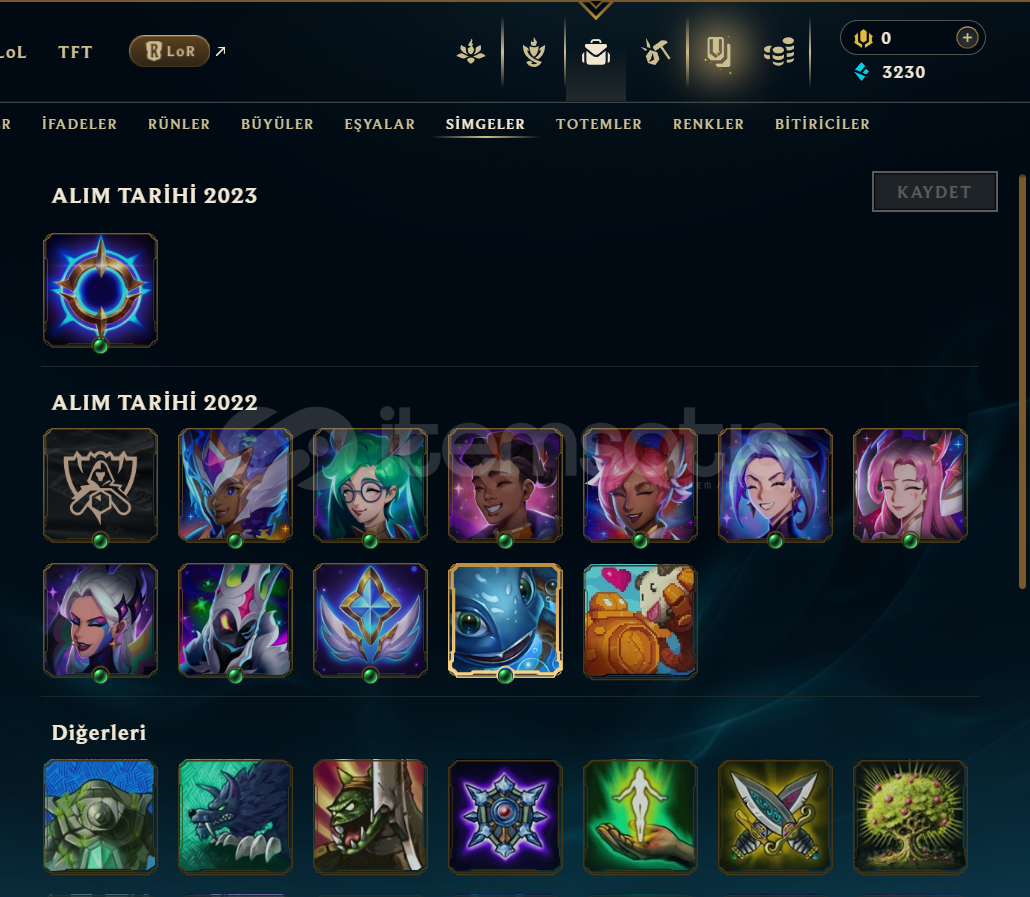Switch to the RÜNLER tab
Screen dimensions: 1030x897
[179, 123]
